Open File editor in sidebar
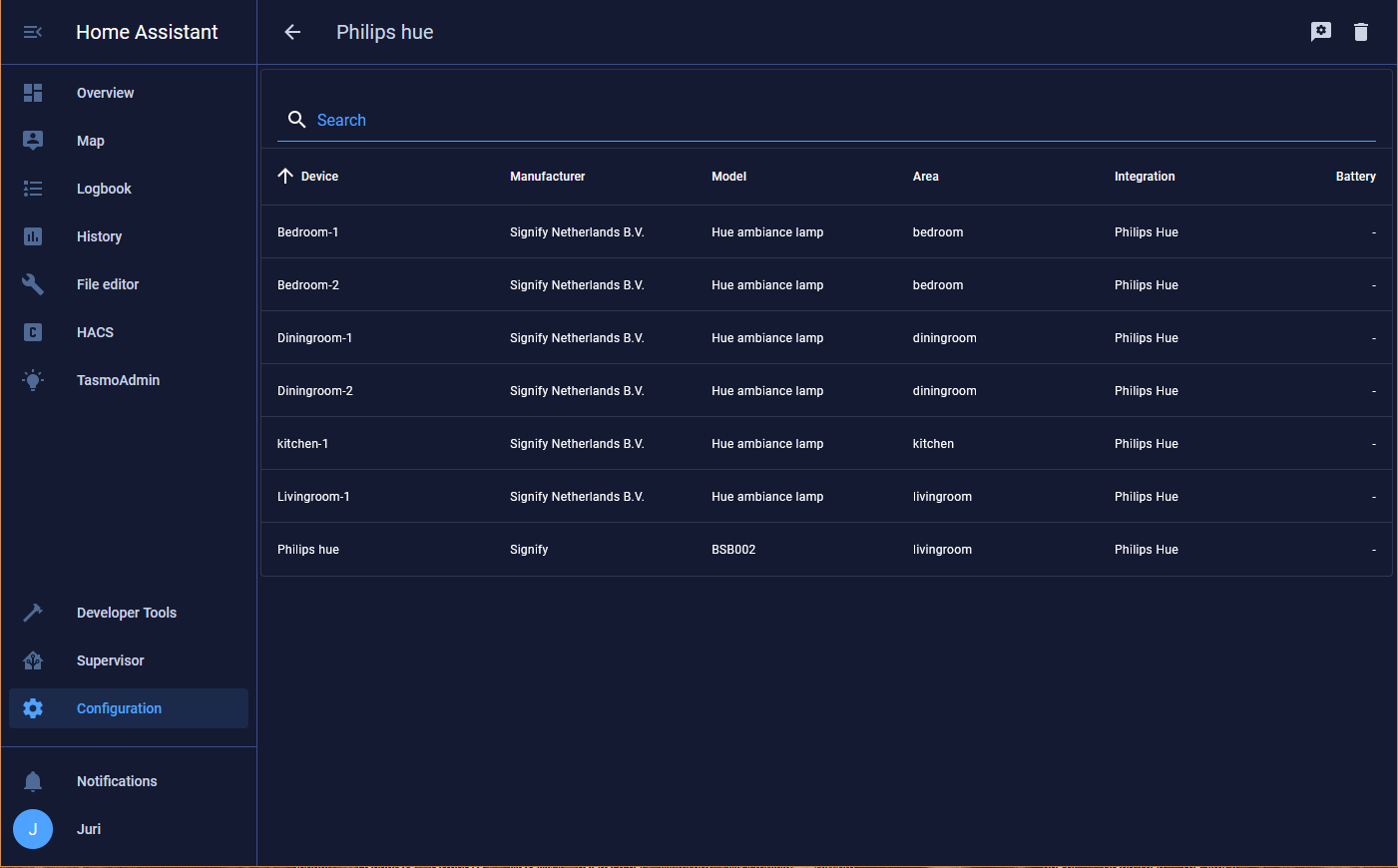Viewport: 1398px width, 868px height. click(129, 284)
